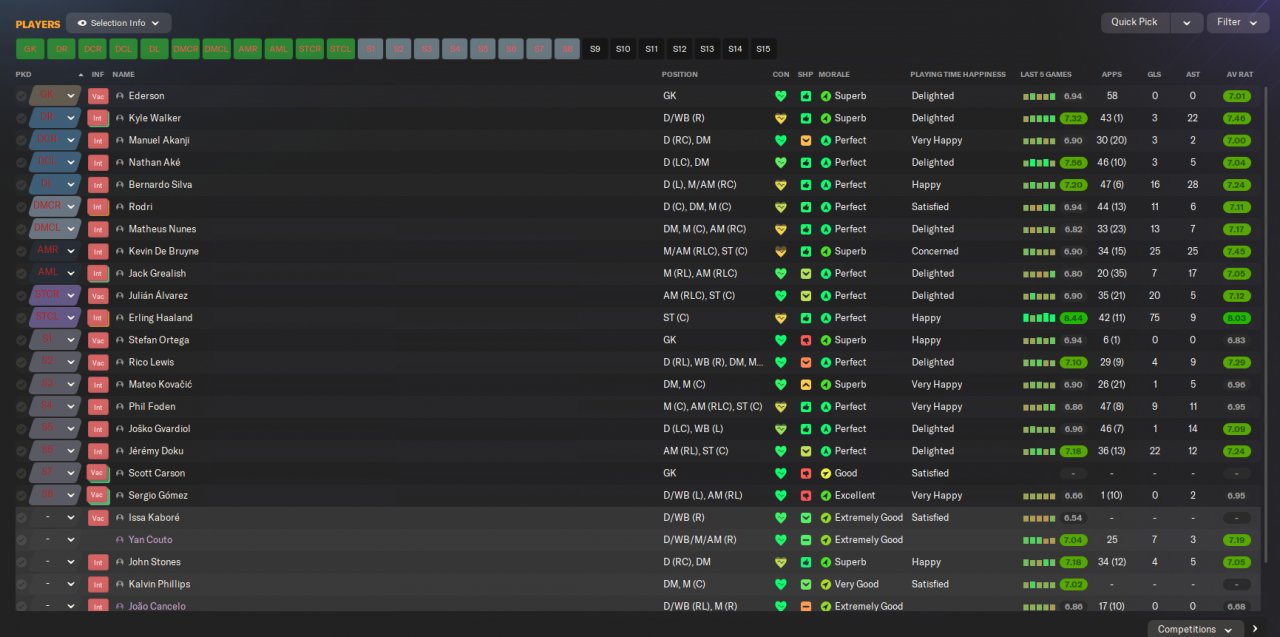
Task: Toggle the picked circle on Kyle Walker's row
Action: pos(21,118)
